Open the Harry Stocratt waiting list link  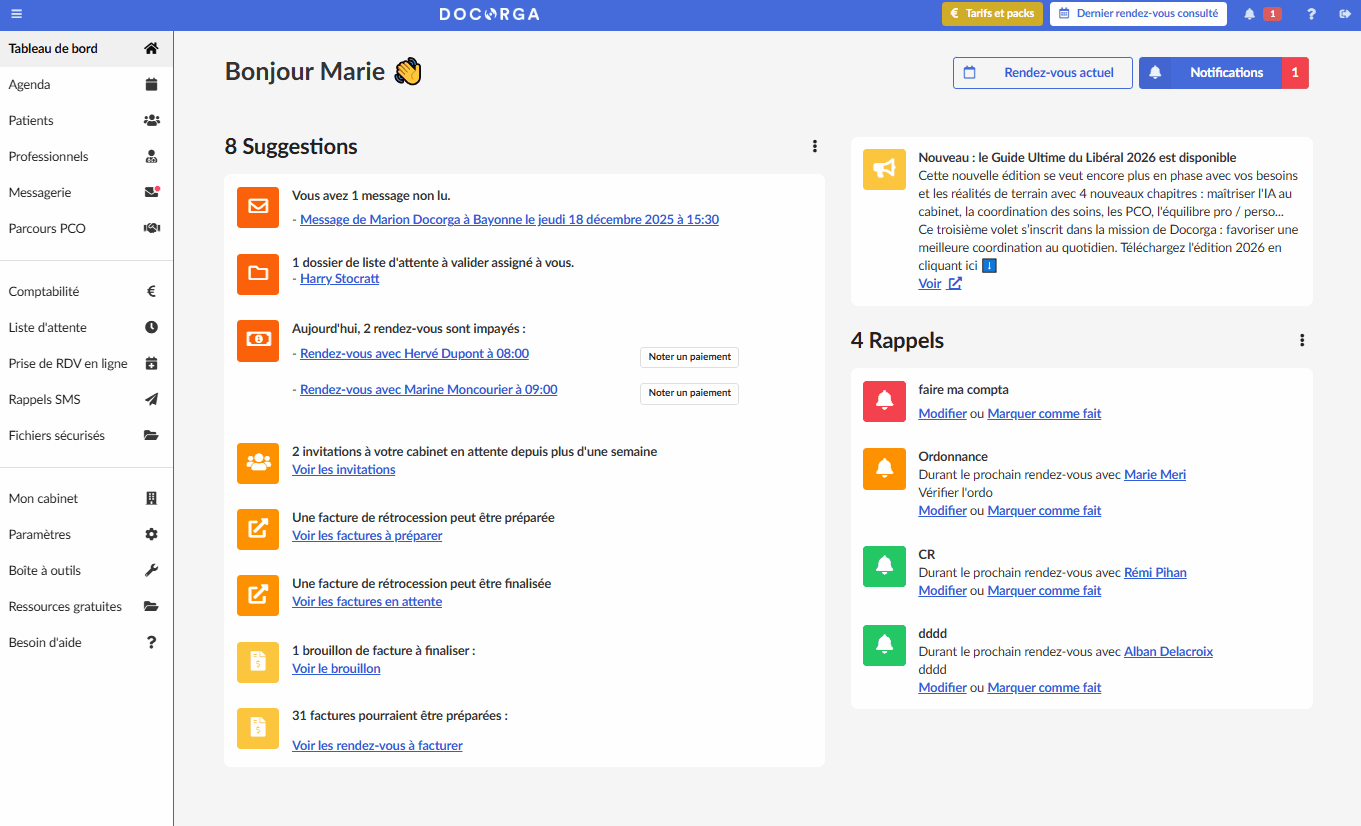coord(340,279)
